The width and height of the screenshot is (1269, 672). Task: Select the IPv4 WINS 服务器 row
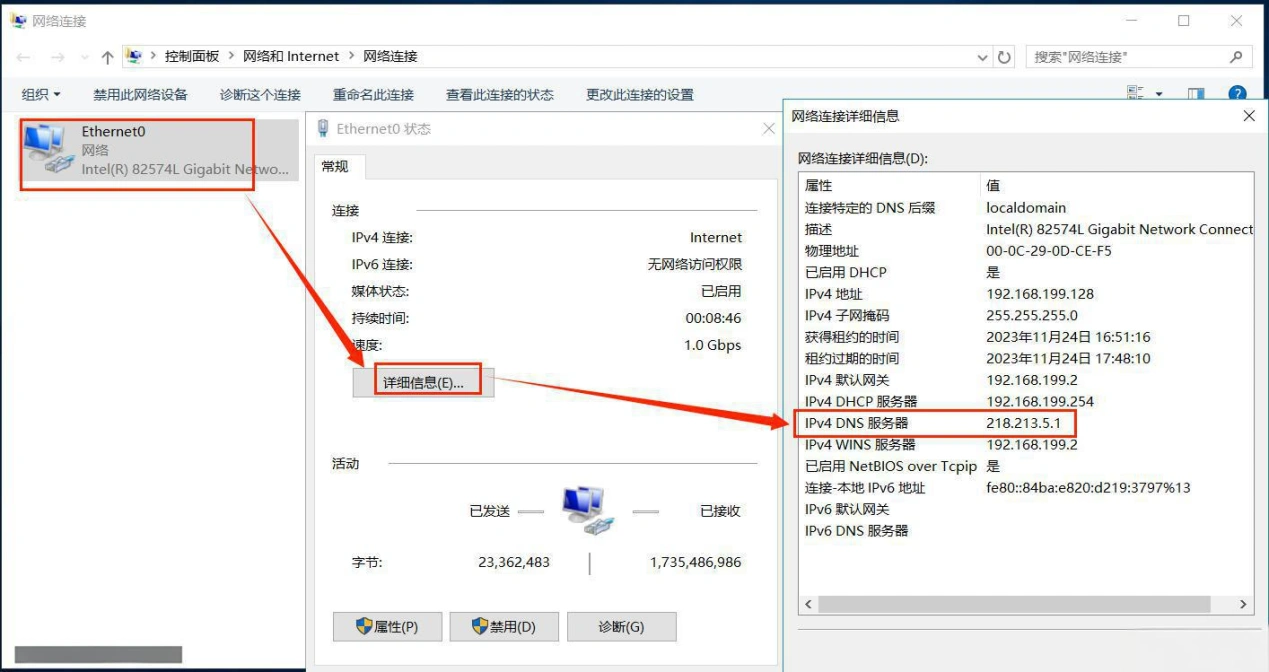(x=1026, y=444)
